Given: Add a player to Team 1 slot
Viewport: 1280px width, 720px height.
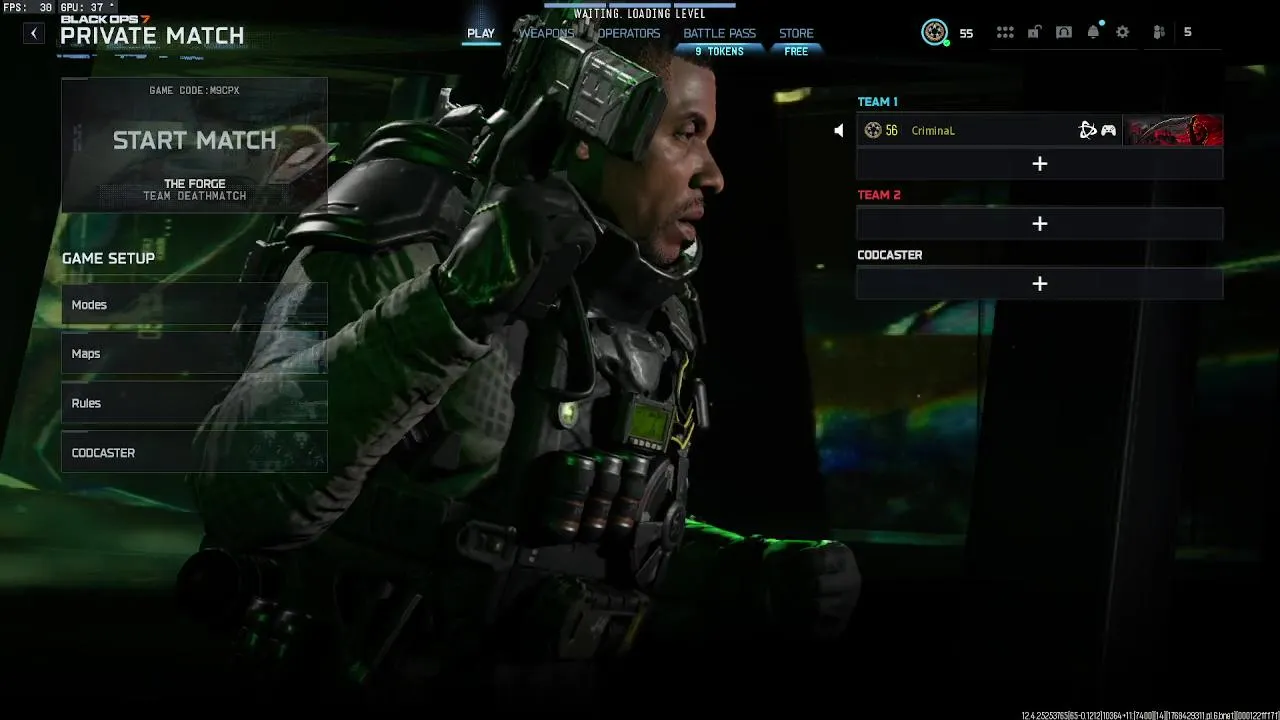Looking at the screenshot, I should point(1040,164).
